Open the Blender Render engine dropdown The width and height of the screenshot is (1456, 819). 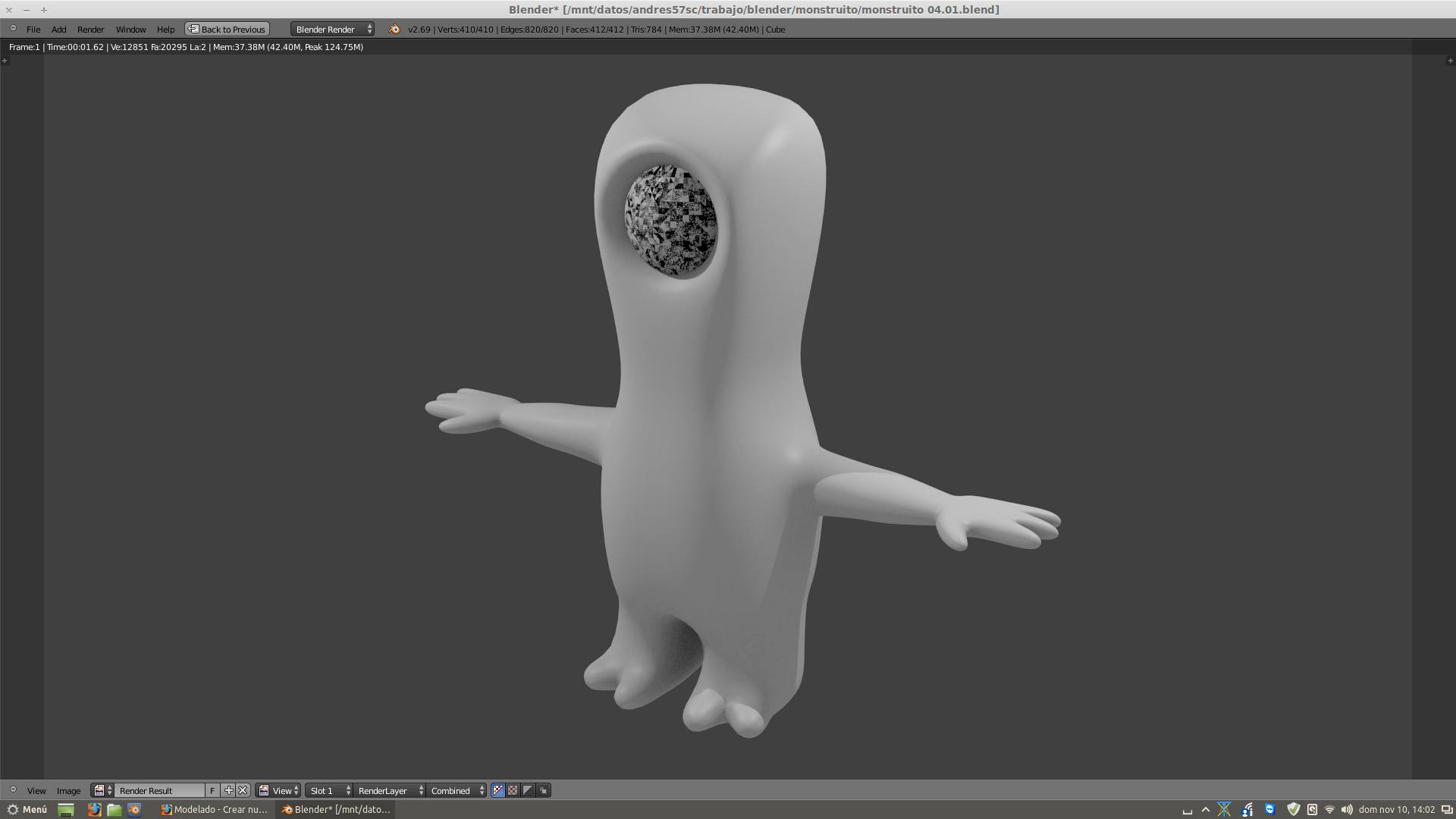click(332, 29)
